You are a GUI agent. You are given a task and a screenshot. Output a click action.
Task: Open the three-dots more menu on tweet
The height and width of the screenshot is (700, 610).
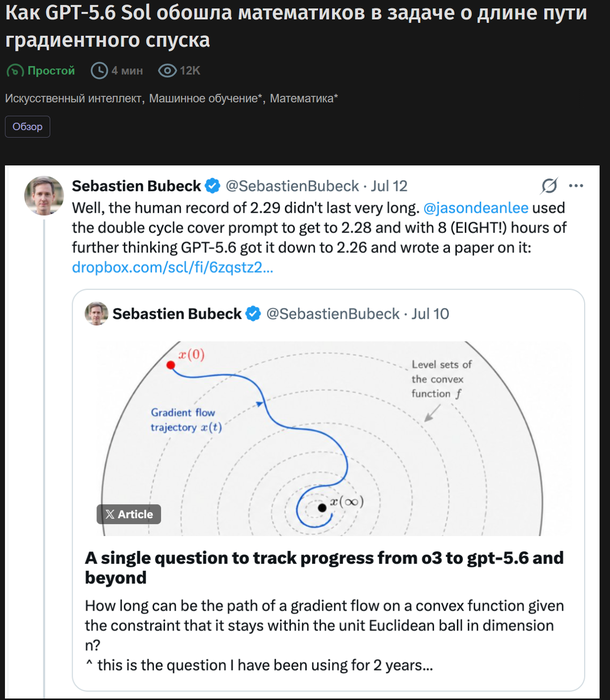pos(576,186)
